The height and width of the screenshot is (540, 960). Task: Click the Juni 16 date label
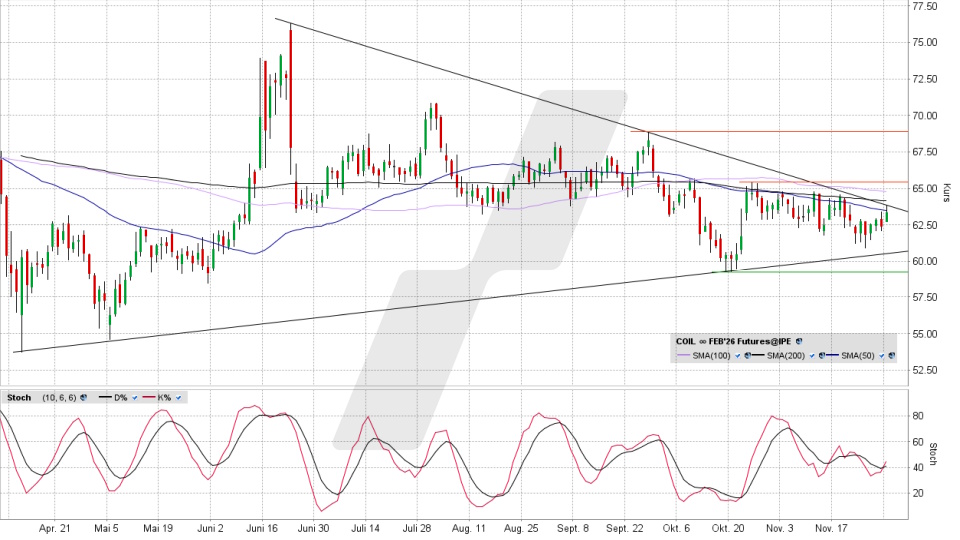pos(262,528)
